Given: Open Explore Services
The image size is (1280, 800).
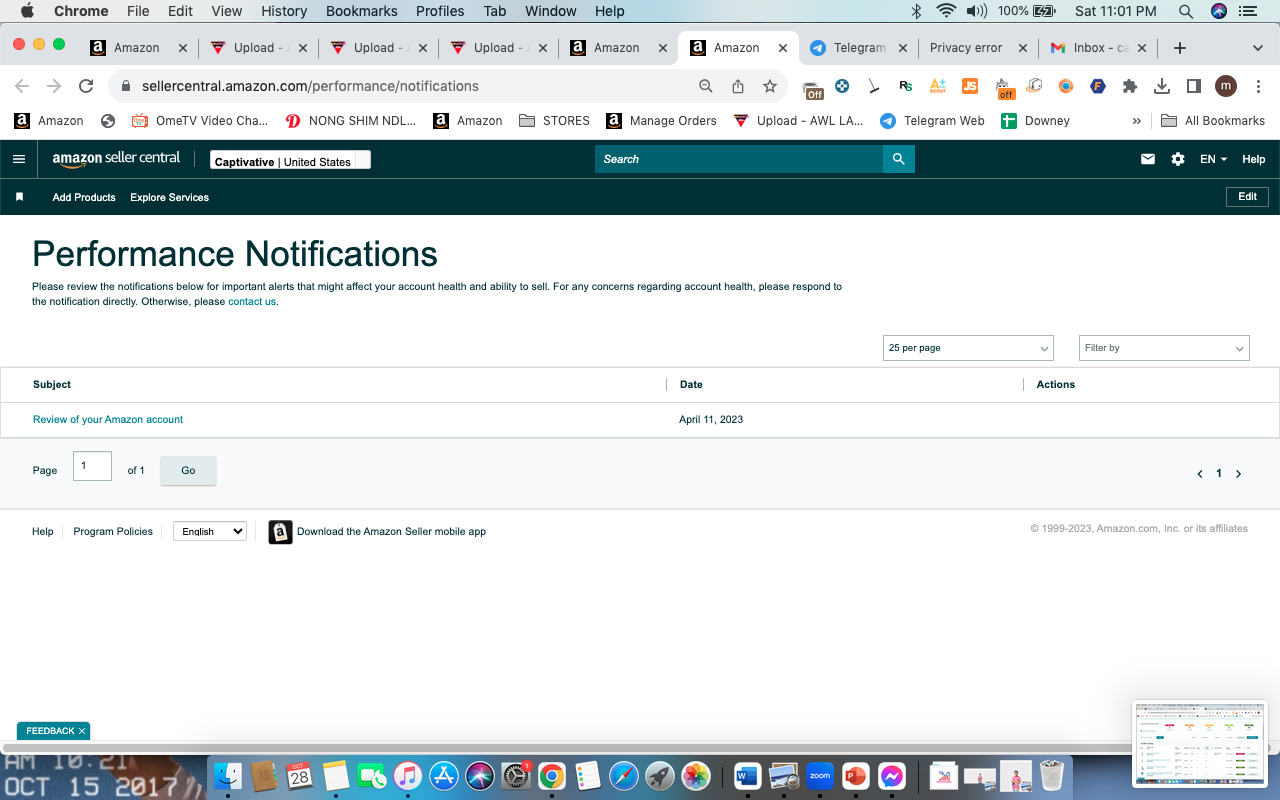Looking at the screenshot, I should point(170,198).
